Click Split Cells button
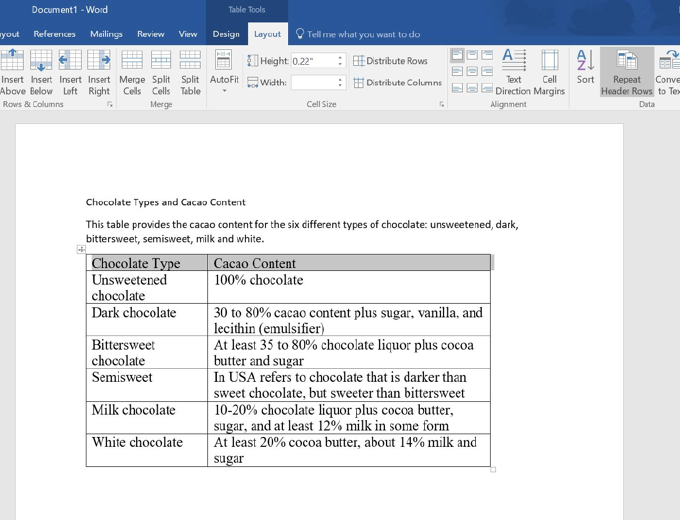This screenshot has height=520, width=680. (161, 72)
